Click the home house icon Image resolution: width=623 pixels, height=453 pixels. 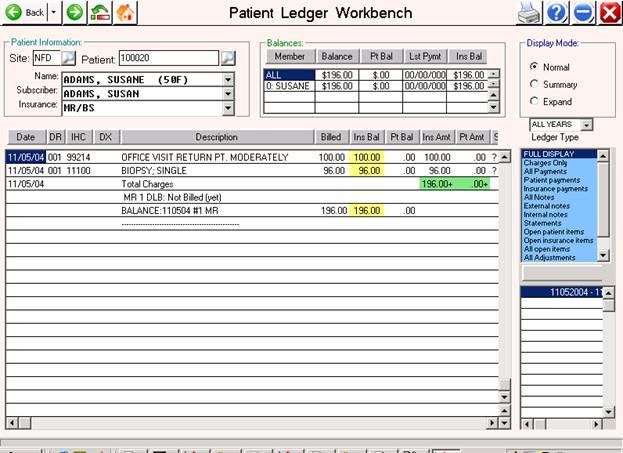coord(126,13)
